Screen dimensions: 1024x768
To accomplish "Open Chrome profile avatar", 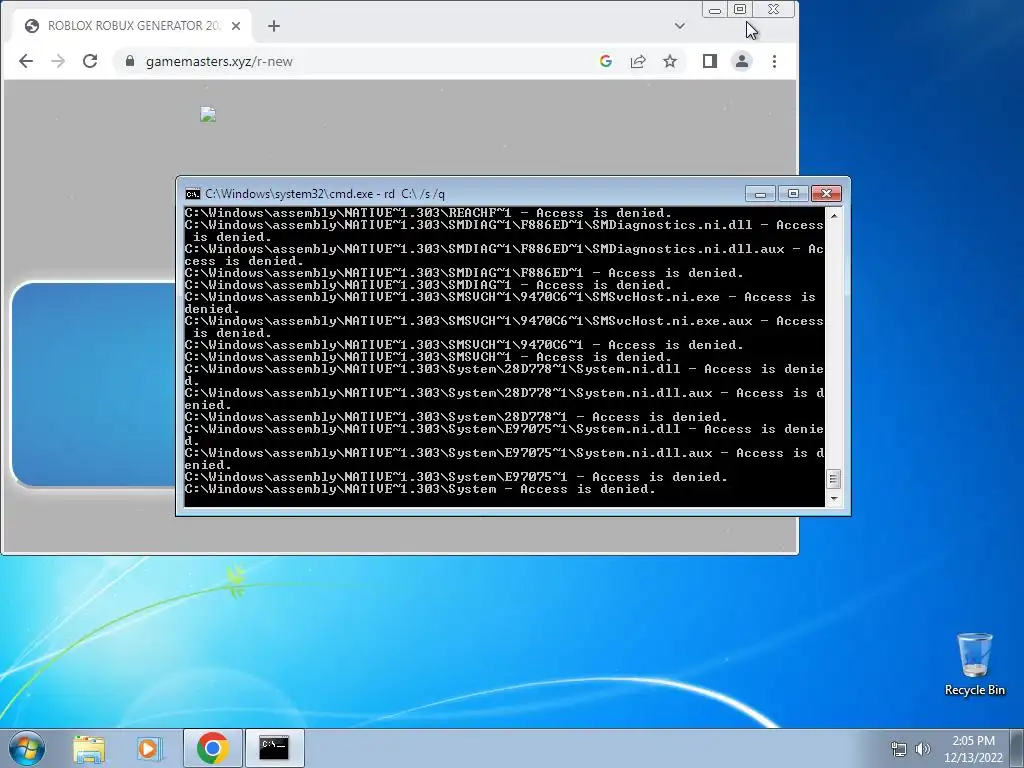I will pos(742,61).
